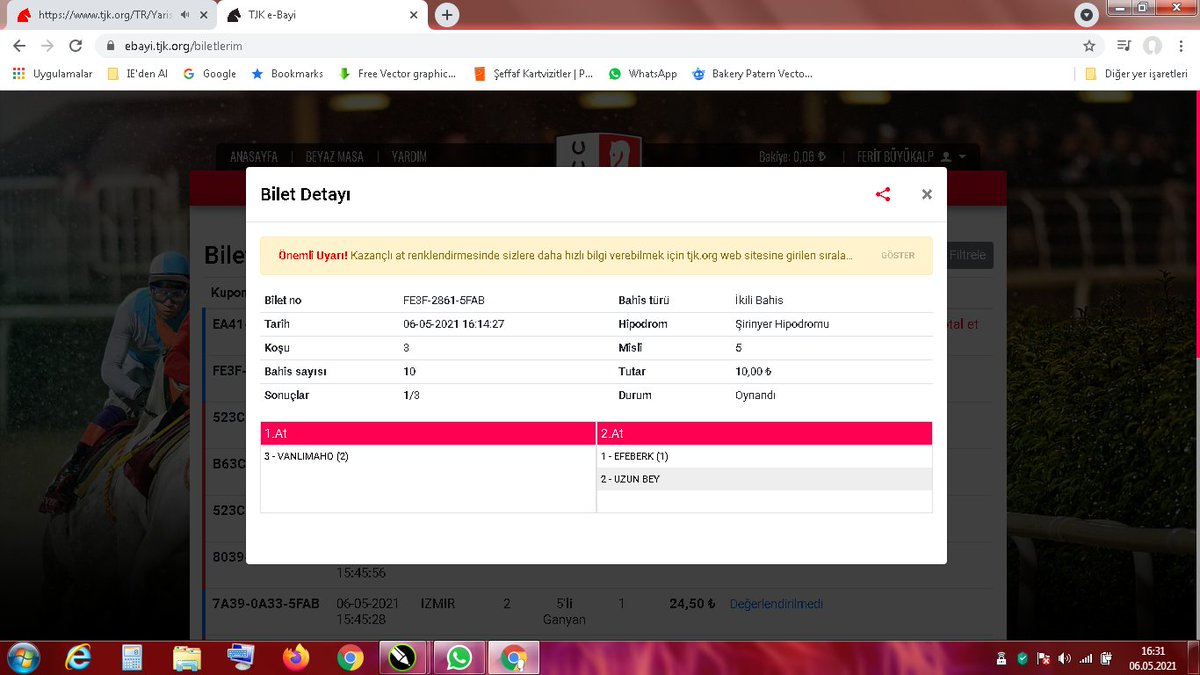Open the Windows Start button
Viewport: 1200px width, 675px height.
pos(23,658)
